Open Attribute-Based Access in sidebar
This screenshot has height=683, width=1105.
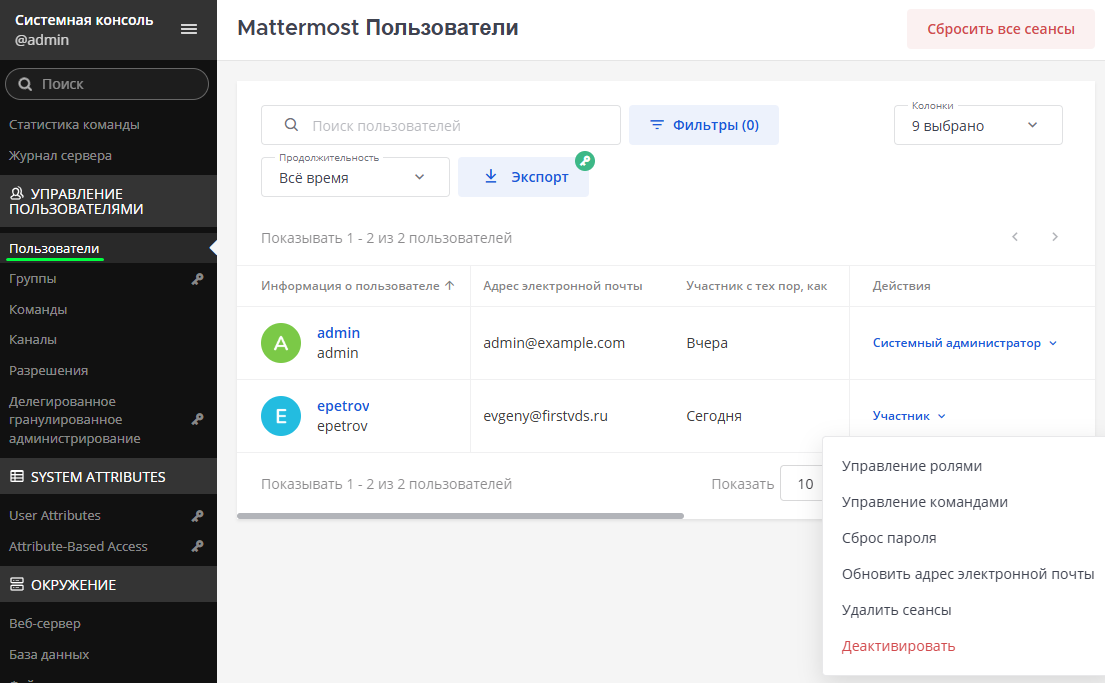(x=78, y=546)
